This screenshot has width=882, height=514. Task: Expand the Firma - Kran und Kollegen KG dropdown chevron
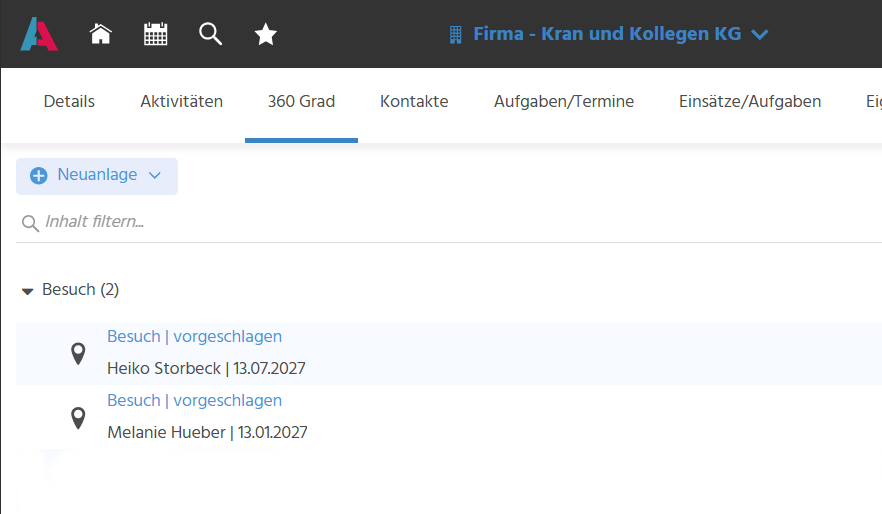click(759, 35)
